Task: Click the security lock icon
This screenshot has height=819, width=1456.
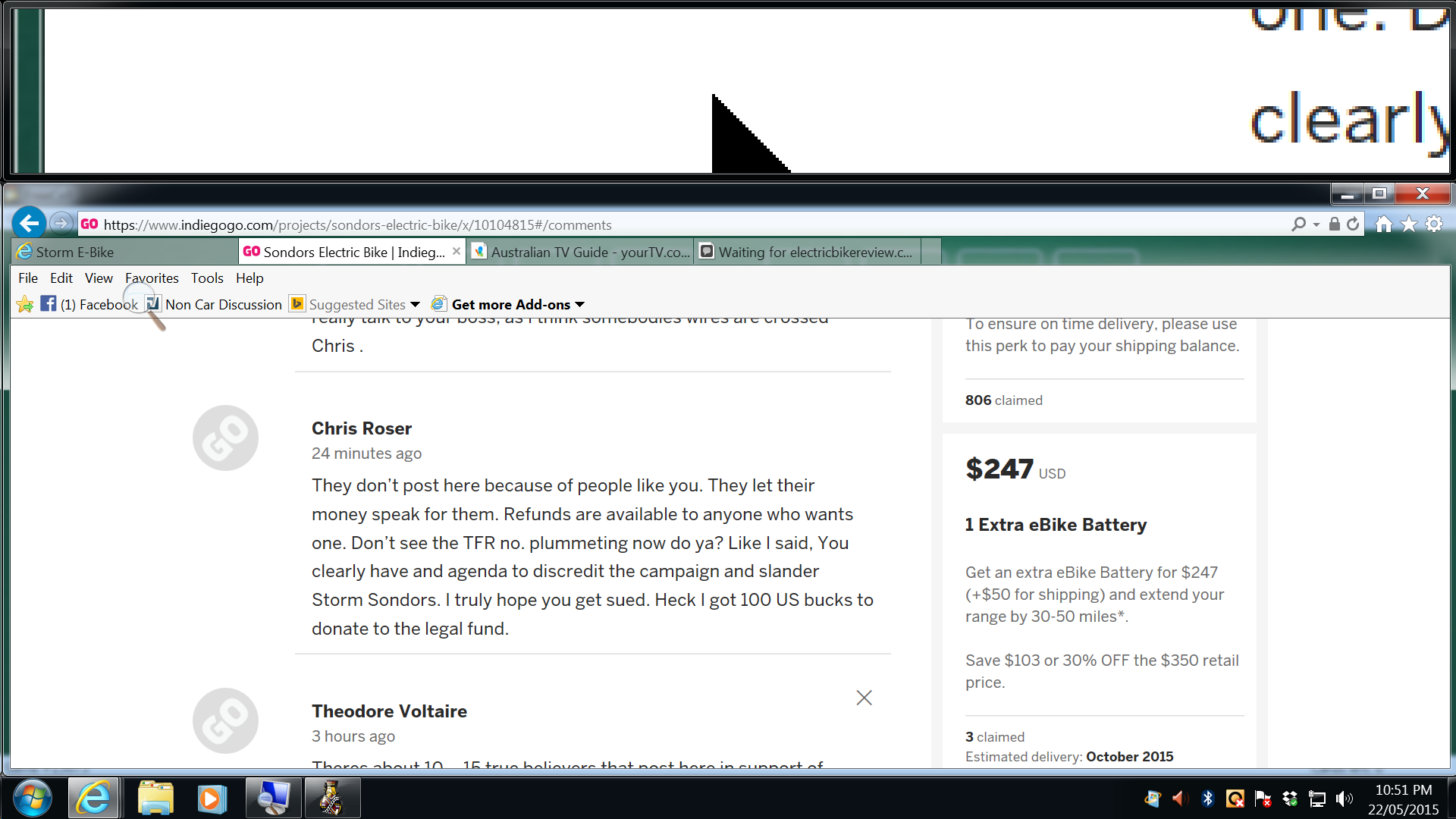Action: 1335,224
